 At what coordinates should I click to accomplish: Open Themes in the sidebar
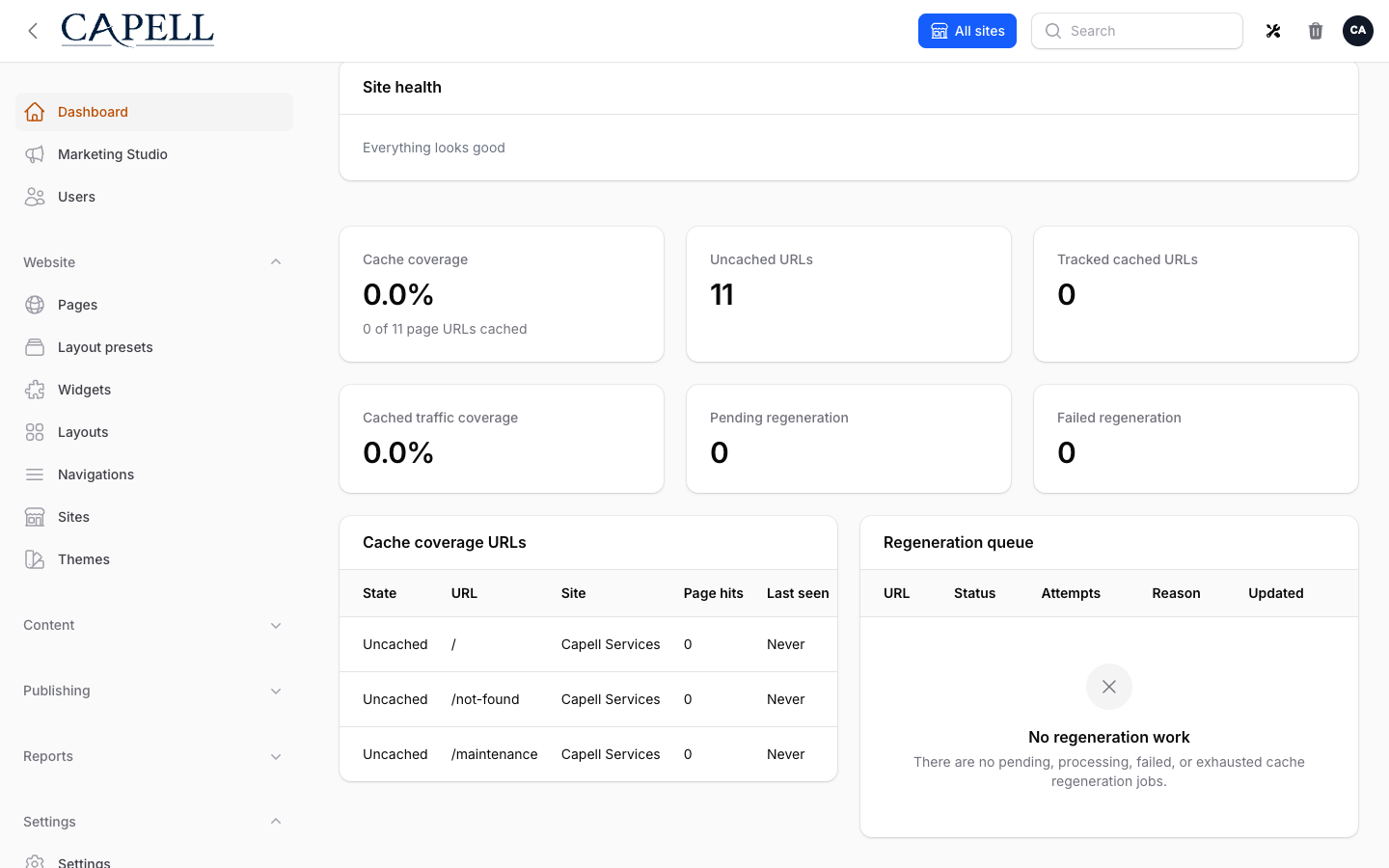154,559
